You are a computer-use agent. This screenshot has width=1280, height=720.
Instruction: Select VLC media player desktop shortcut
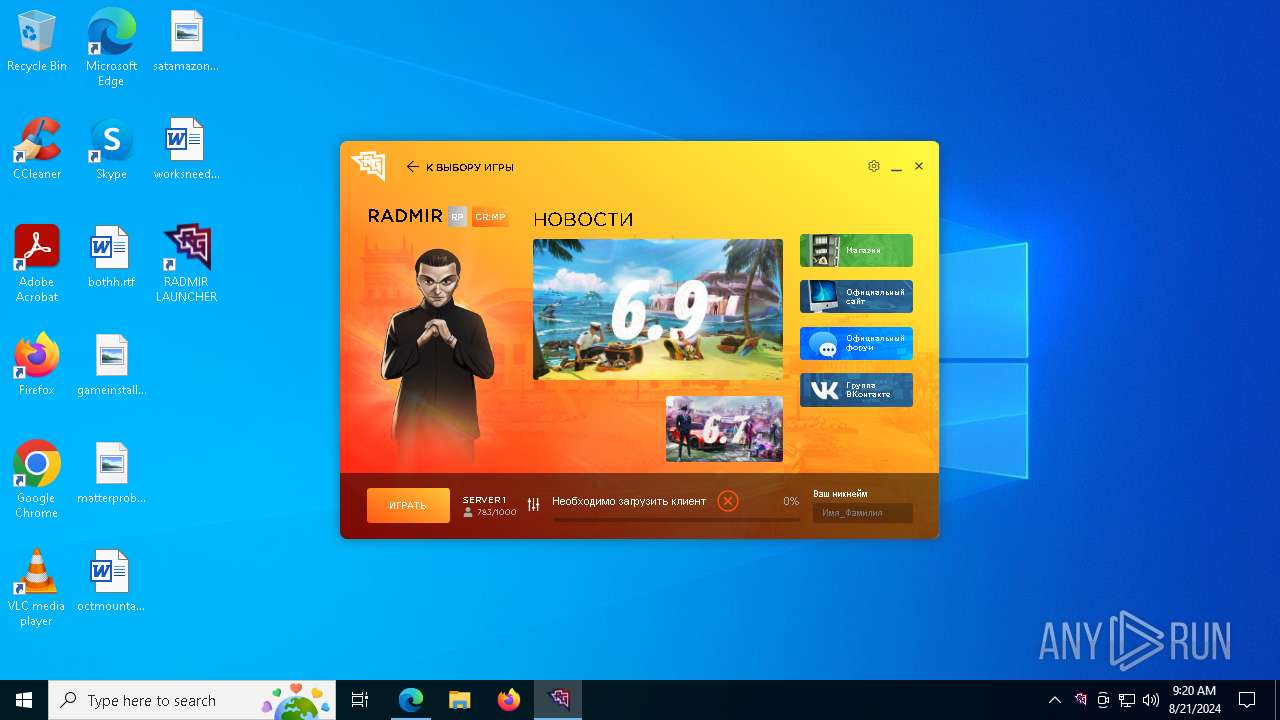(37, 588)
